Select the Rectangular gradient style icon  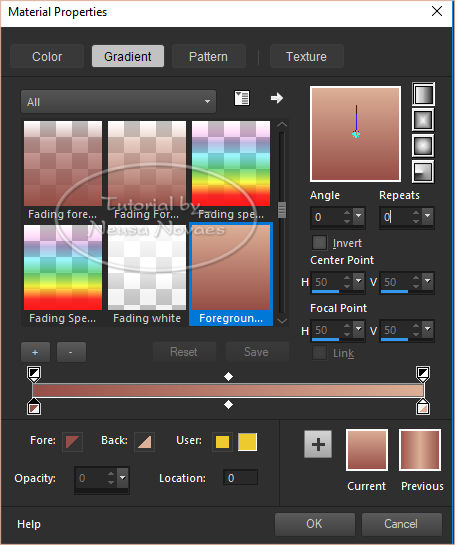coord(423,120)
